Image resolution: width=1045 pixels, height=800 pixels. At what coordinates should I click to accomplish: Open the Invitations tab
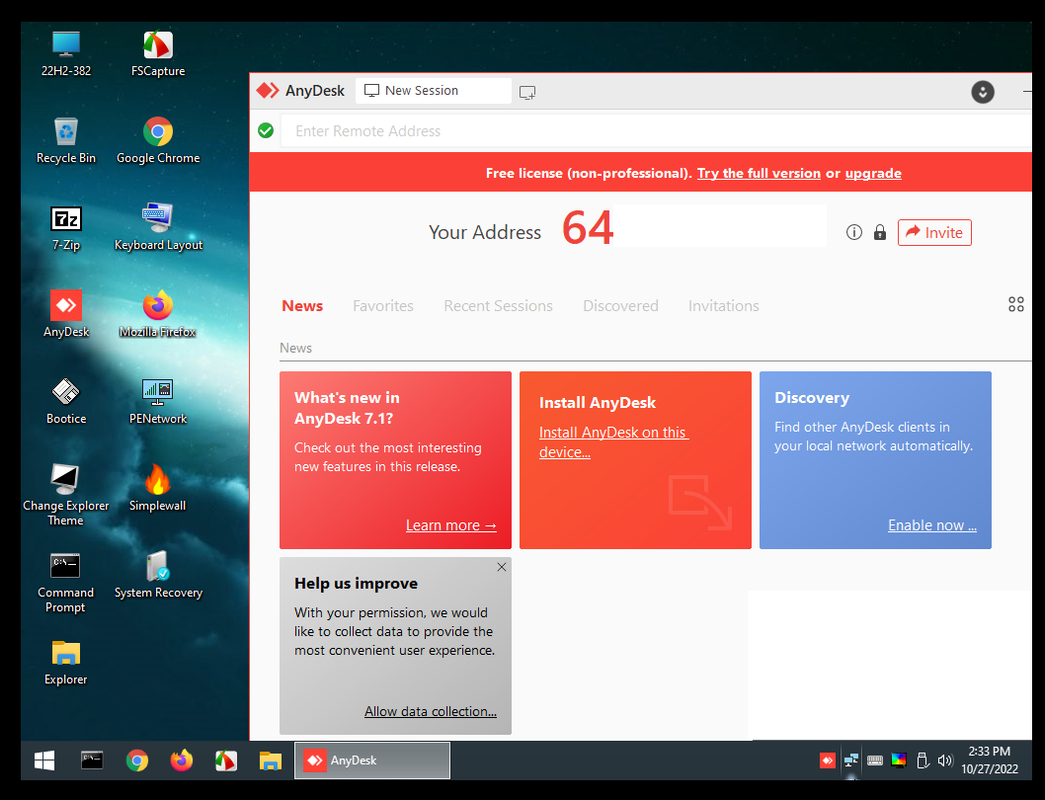[x=724, y=305]
